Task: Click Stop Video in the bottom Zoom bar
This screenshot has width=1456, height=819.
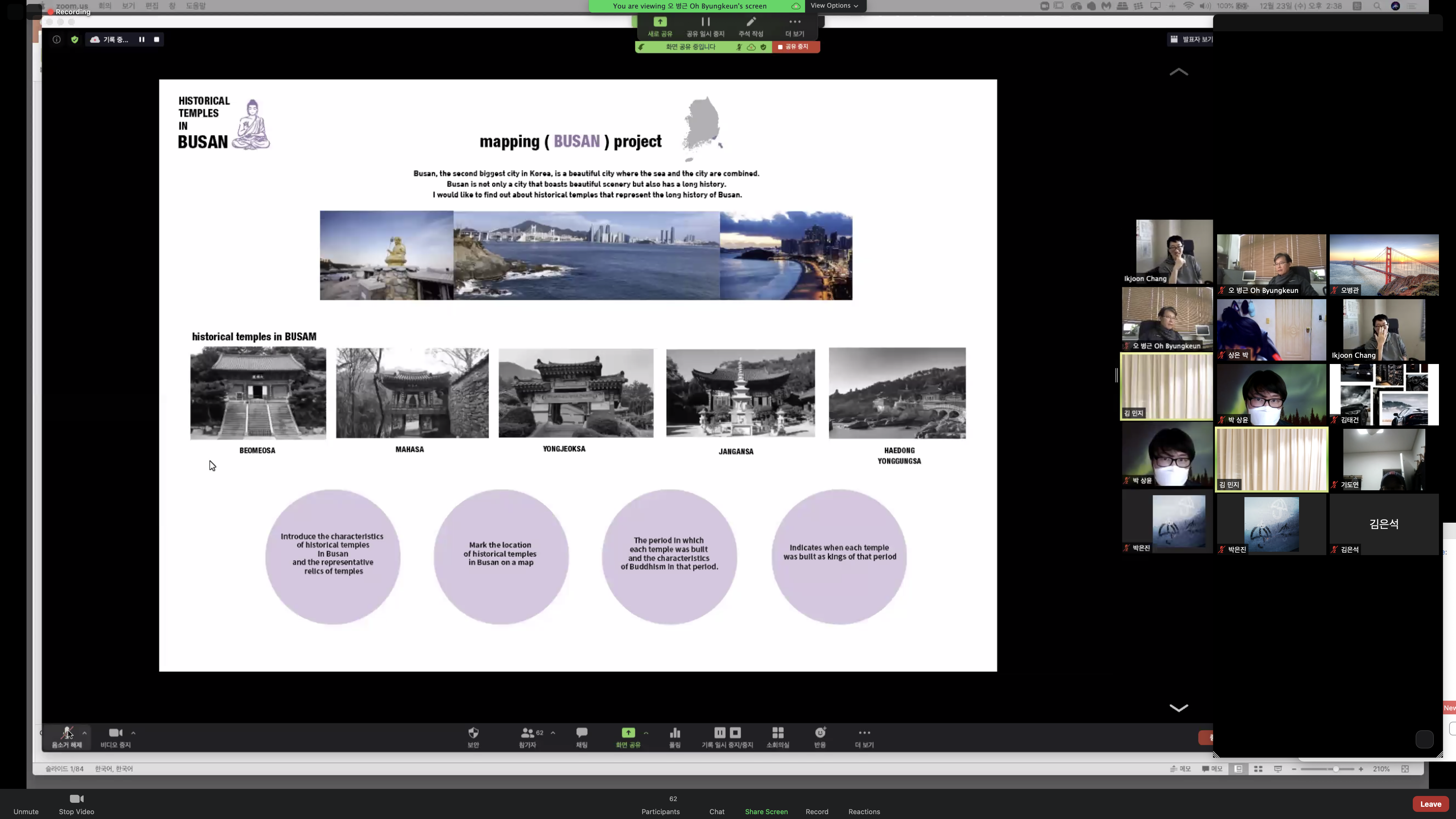Action: coord(76,805)
